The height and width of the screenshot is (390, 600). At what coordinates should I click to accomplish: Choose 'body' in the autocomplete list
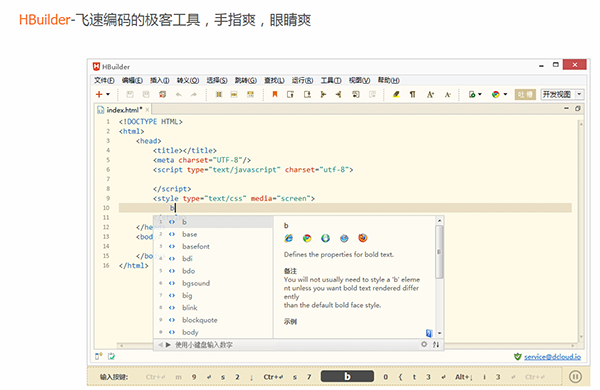tap(214, 332)
